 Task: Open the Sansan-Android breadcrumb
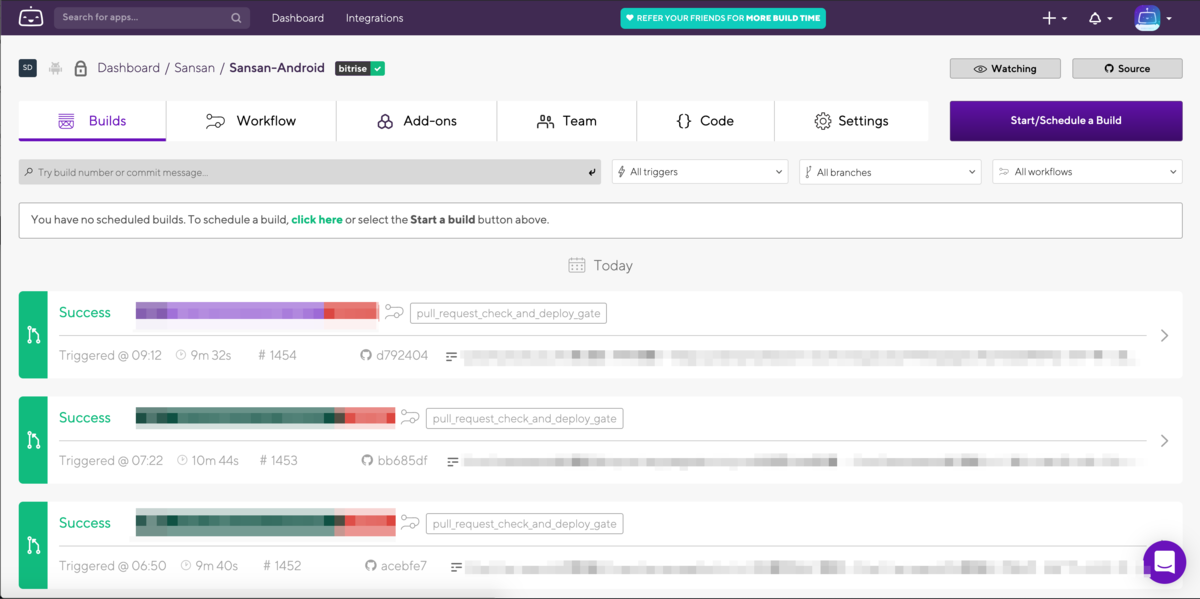pos(277,68)
